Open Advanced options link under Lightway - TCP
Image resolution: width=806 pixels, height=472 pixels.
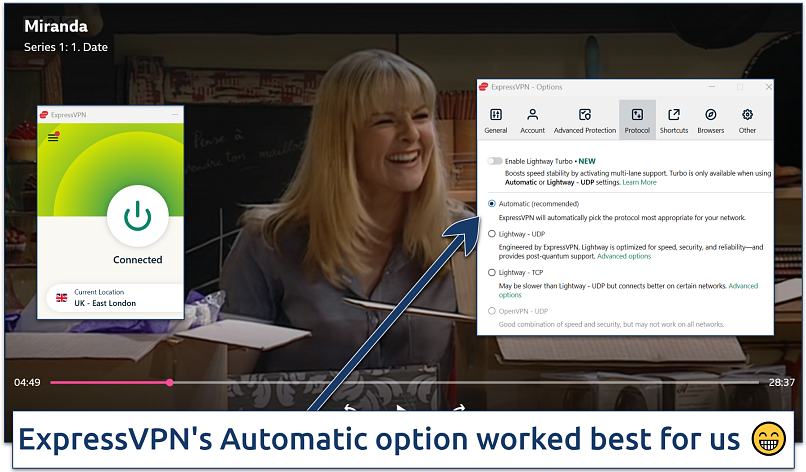742,286
